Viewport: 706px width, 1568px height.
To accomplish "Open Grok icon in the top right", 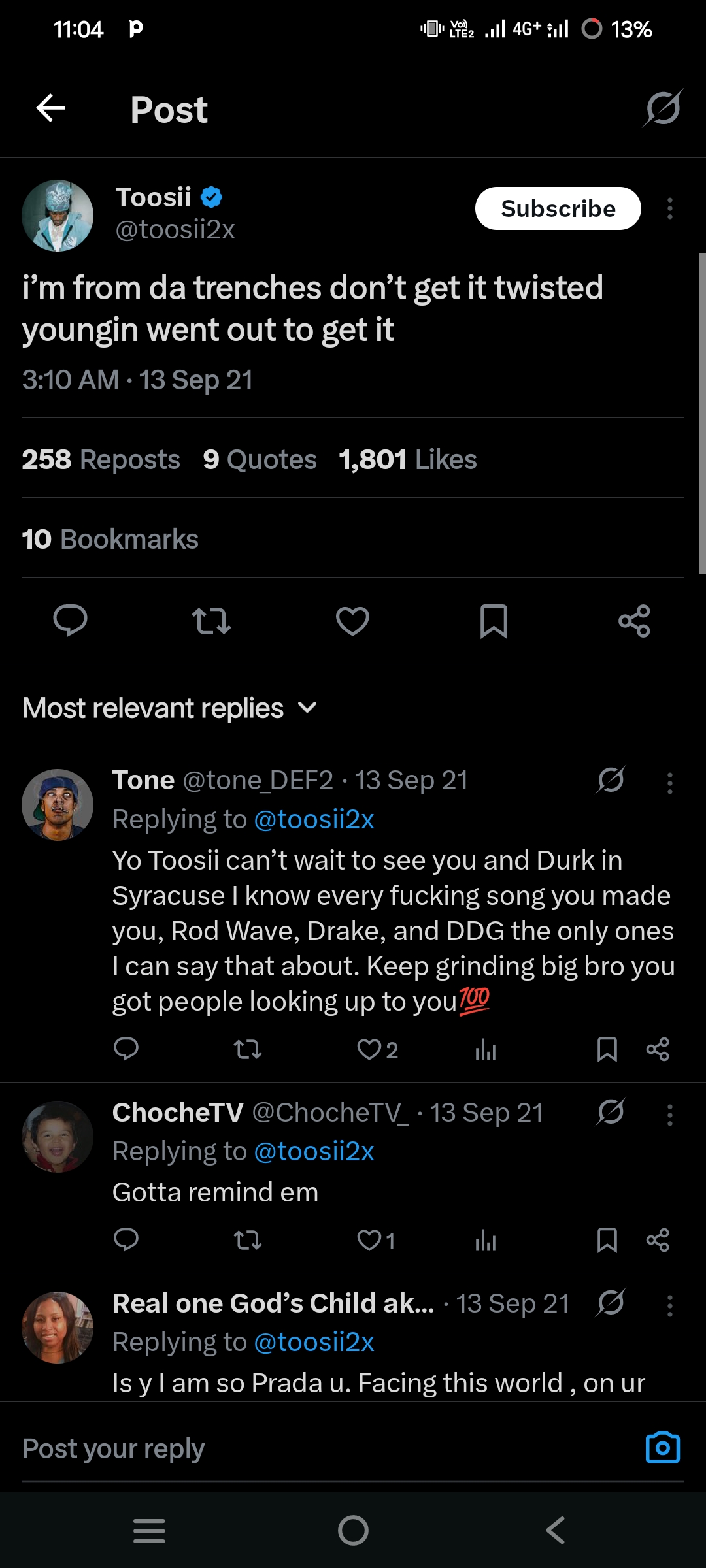I will [x=663, y=108].
